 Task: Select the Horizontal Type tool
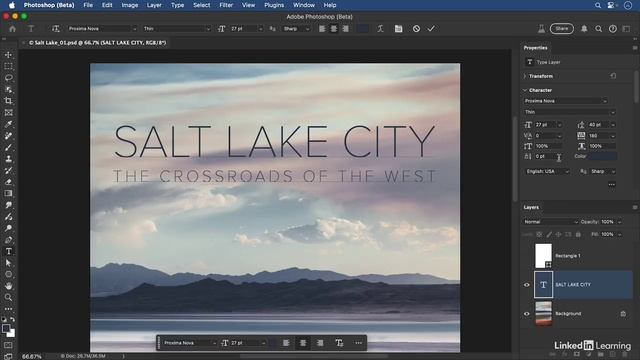(8, 251)
